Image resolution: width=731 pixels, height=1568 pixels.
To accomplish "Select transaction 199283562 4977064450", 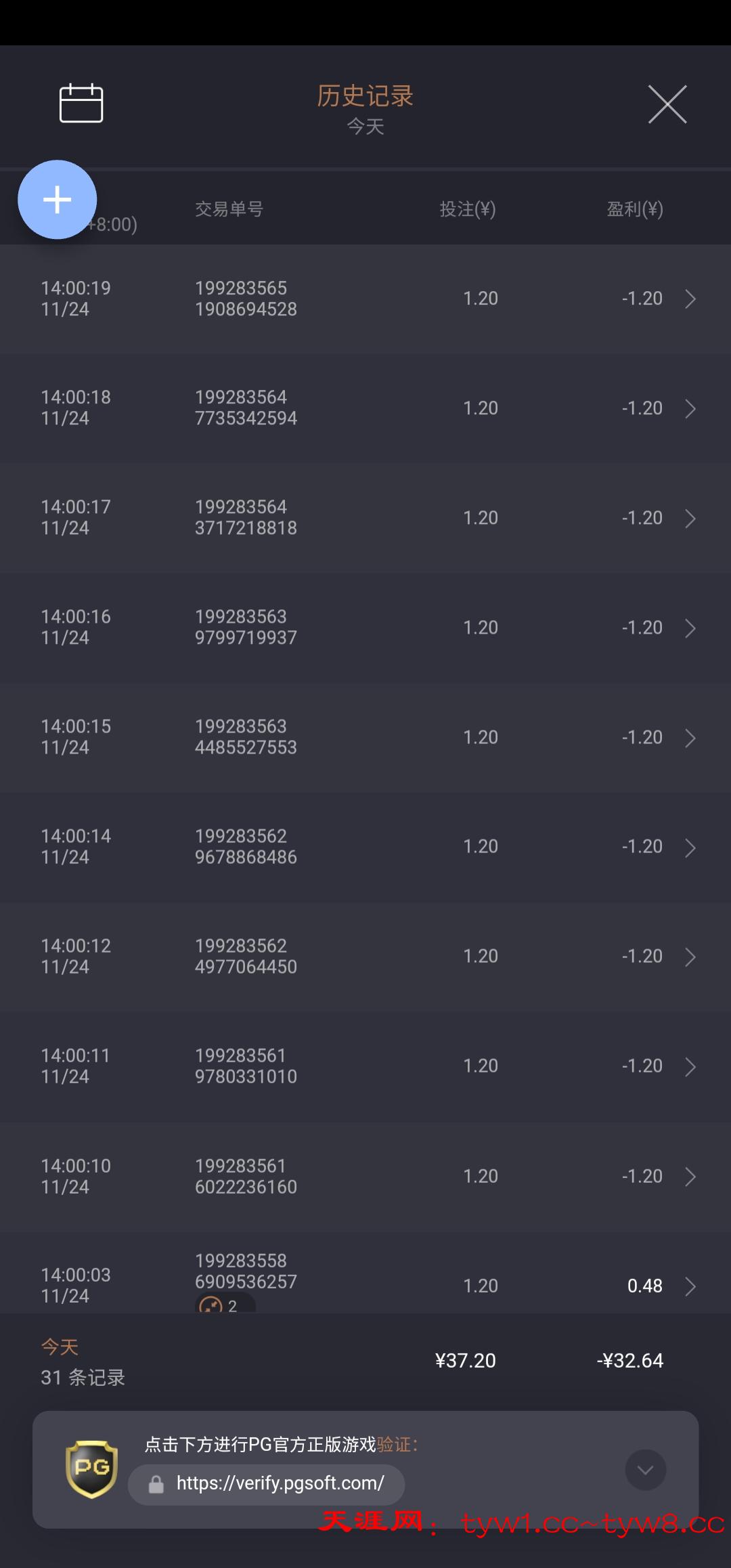I will pyautogui.click(x=246, y=956).
